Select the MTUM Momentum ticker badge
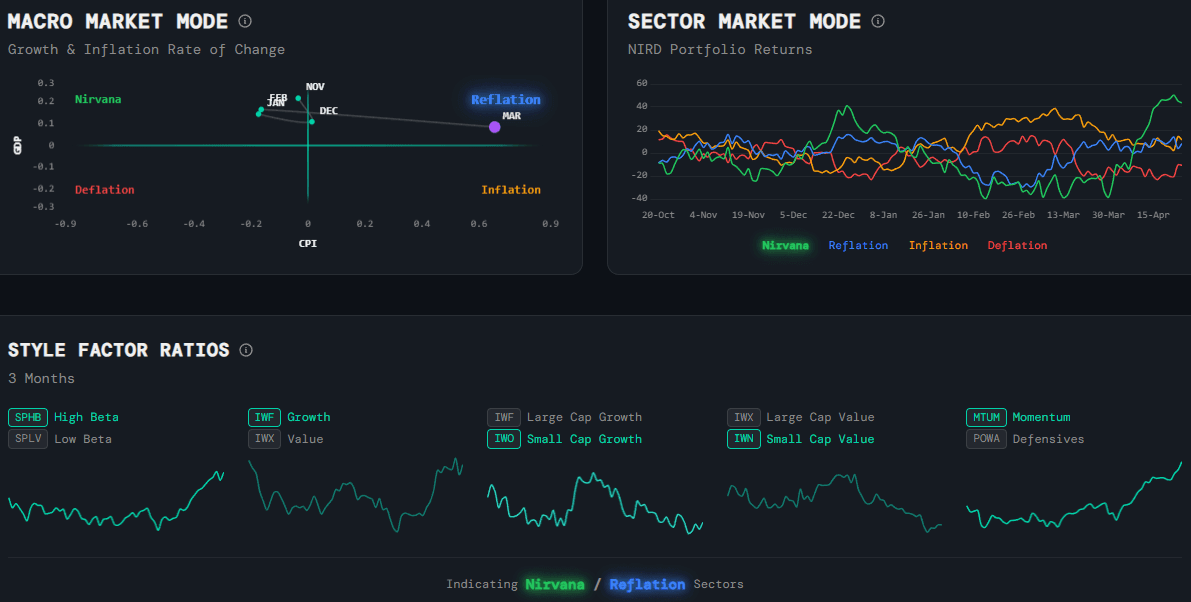Image resolution: width=1191 pixels, height=602 pixels. 986,417
